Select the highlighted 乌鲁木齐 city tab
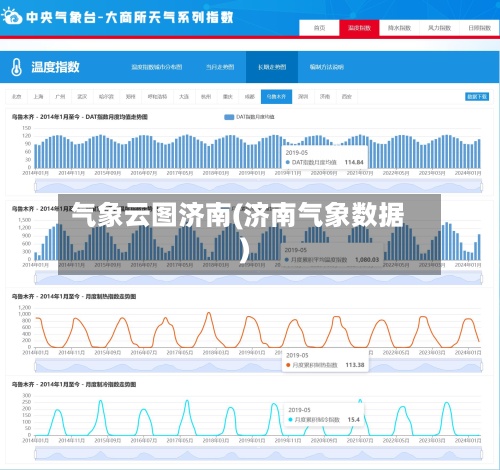This screenshot has height=470, width=500. click(x=276, y=97)
